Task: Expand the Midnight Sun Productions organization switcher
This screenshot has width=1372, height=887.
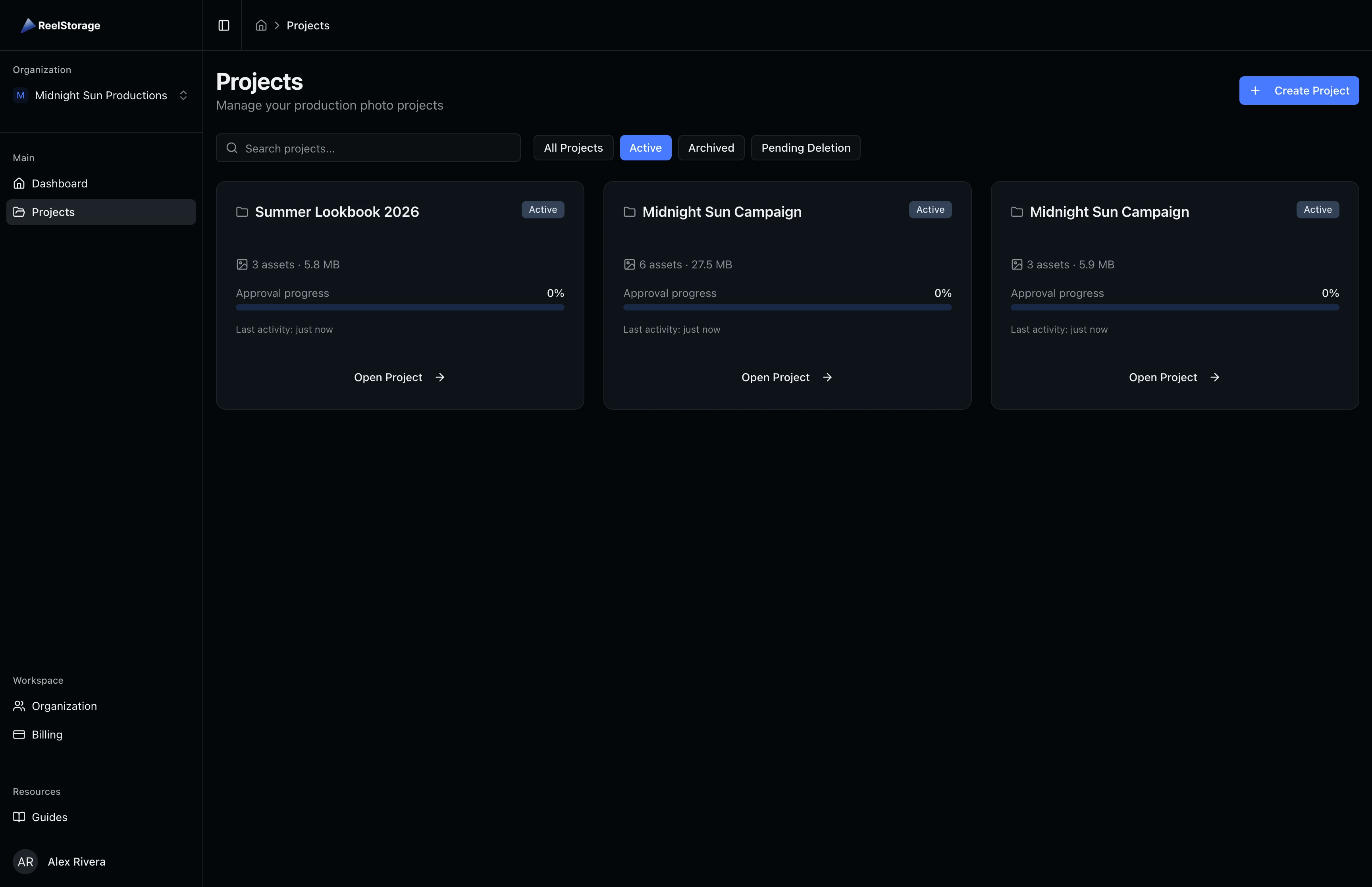Action: [x=183, y=95]
